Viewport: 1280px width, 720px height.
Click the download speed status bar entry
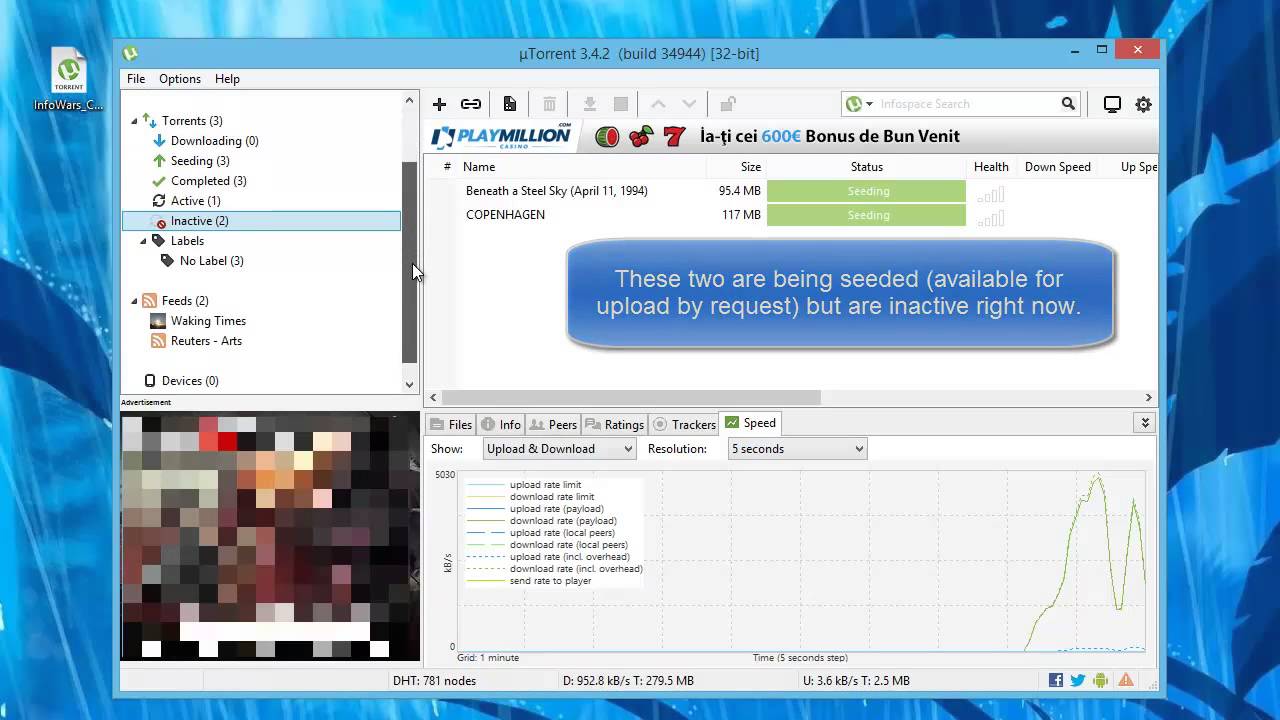(628, 681)
